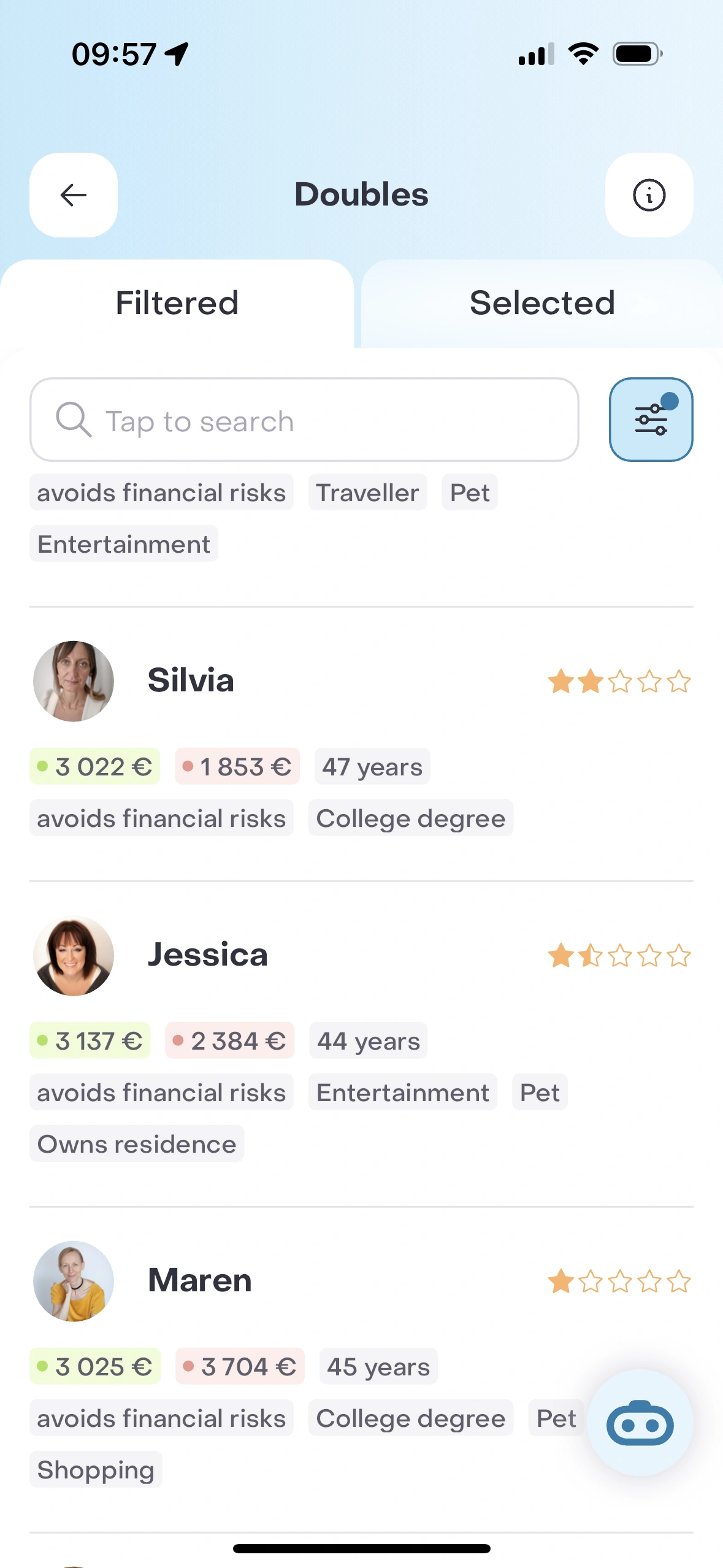
Task: Open Maren's profile photo
Action: pos(74,1281)
